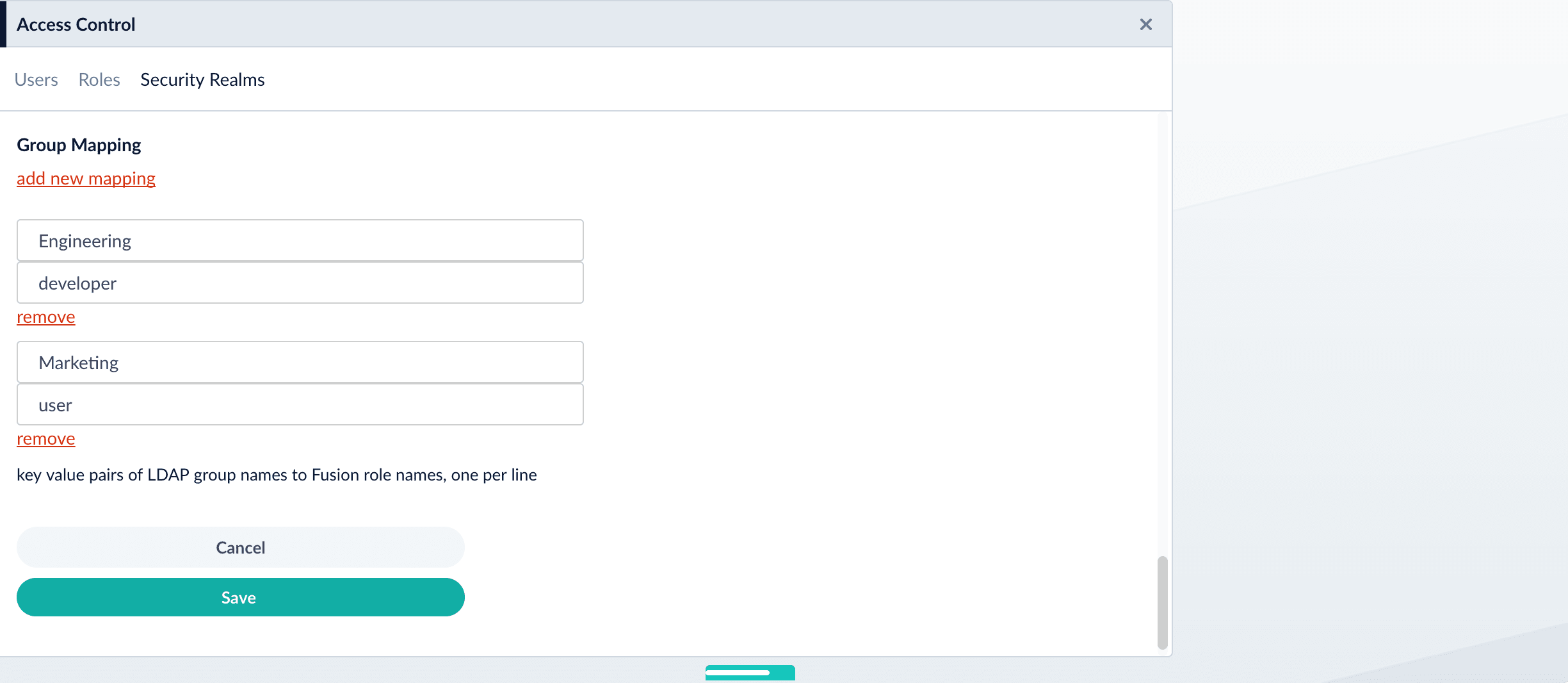This screenshot has height=683, width=1568.
Task: Edit the Marketing group name field
Action: [x=300, y=362]
